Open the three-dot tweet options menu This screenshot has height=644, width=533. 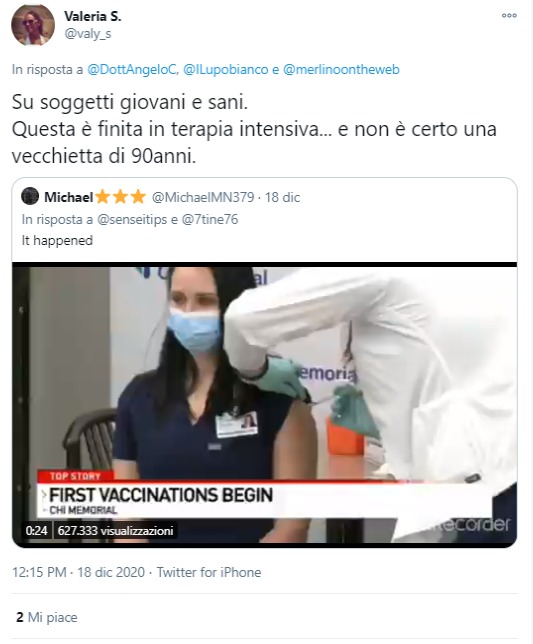click(509, 16)
